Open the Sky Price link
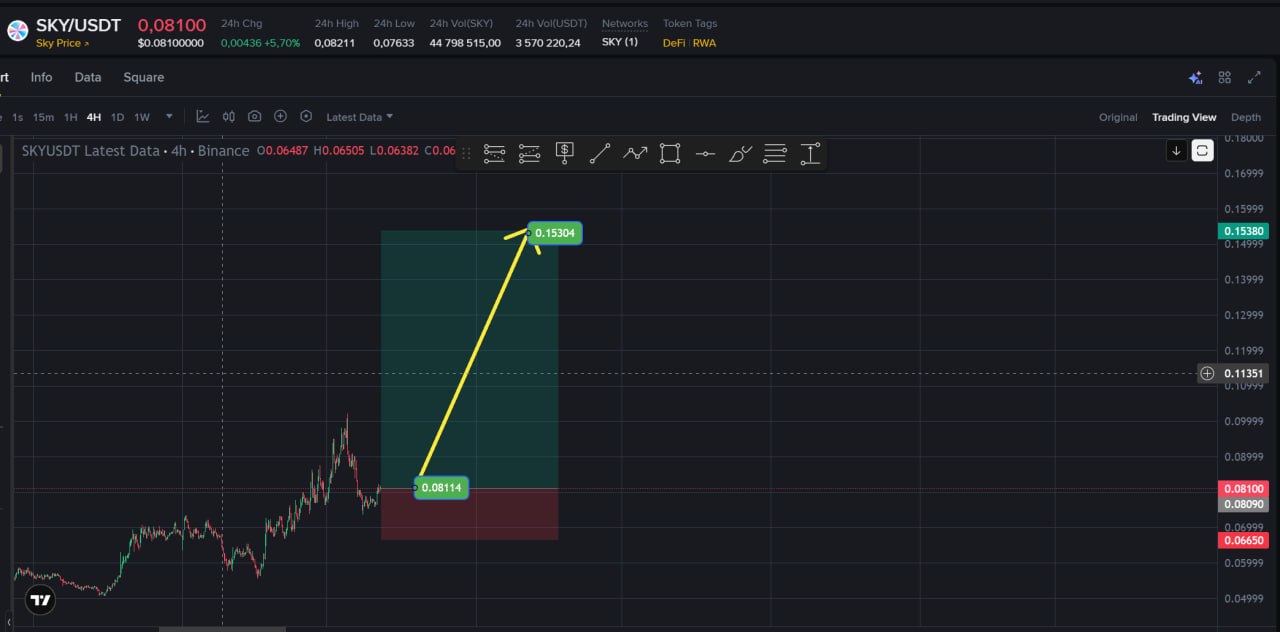The height and width of the screenshot is (632, 1280). [x=62, y=43]
